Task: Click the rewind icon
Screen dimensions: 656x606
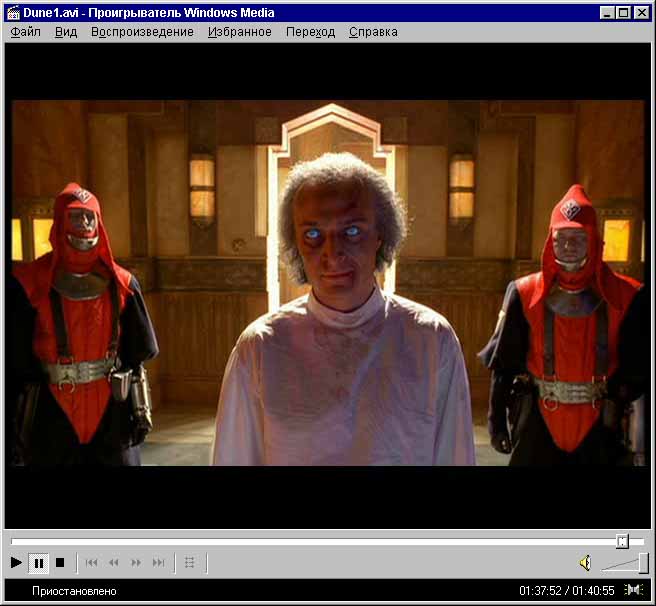Action: click(x=113, y=562)
